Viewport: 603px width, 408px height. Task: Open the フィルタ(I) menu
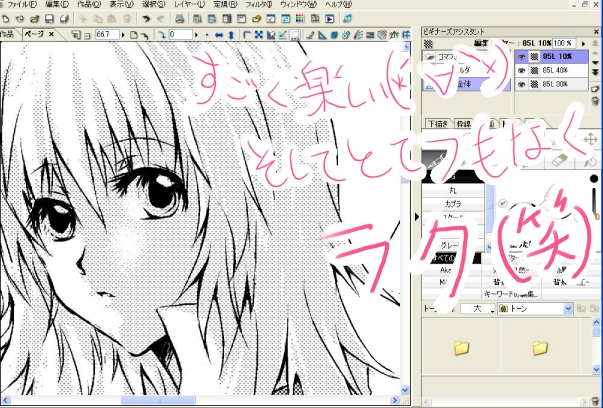pos(258,4)
